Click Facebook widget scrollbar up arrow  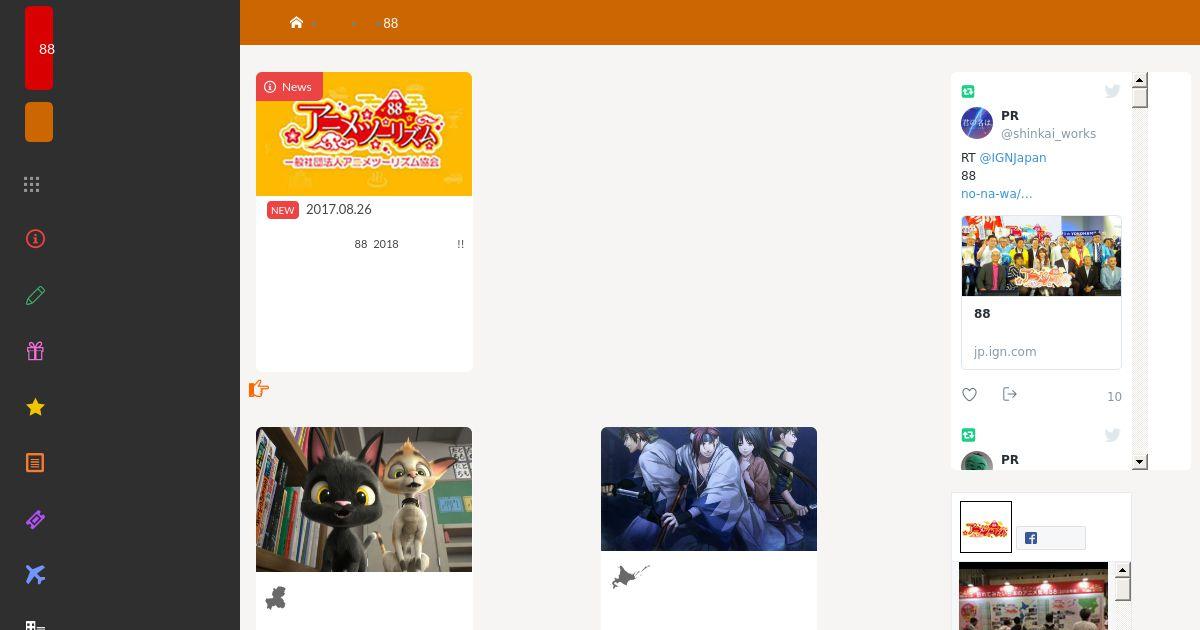point(1123,570)
